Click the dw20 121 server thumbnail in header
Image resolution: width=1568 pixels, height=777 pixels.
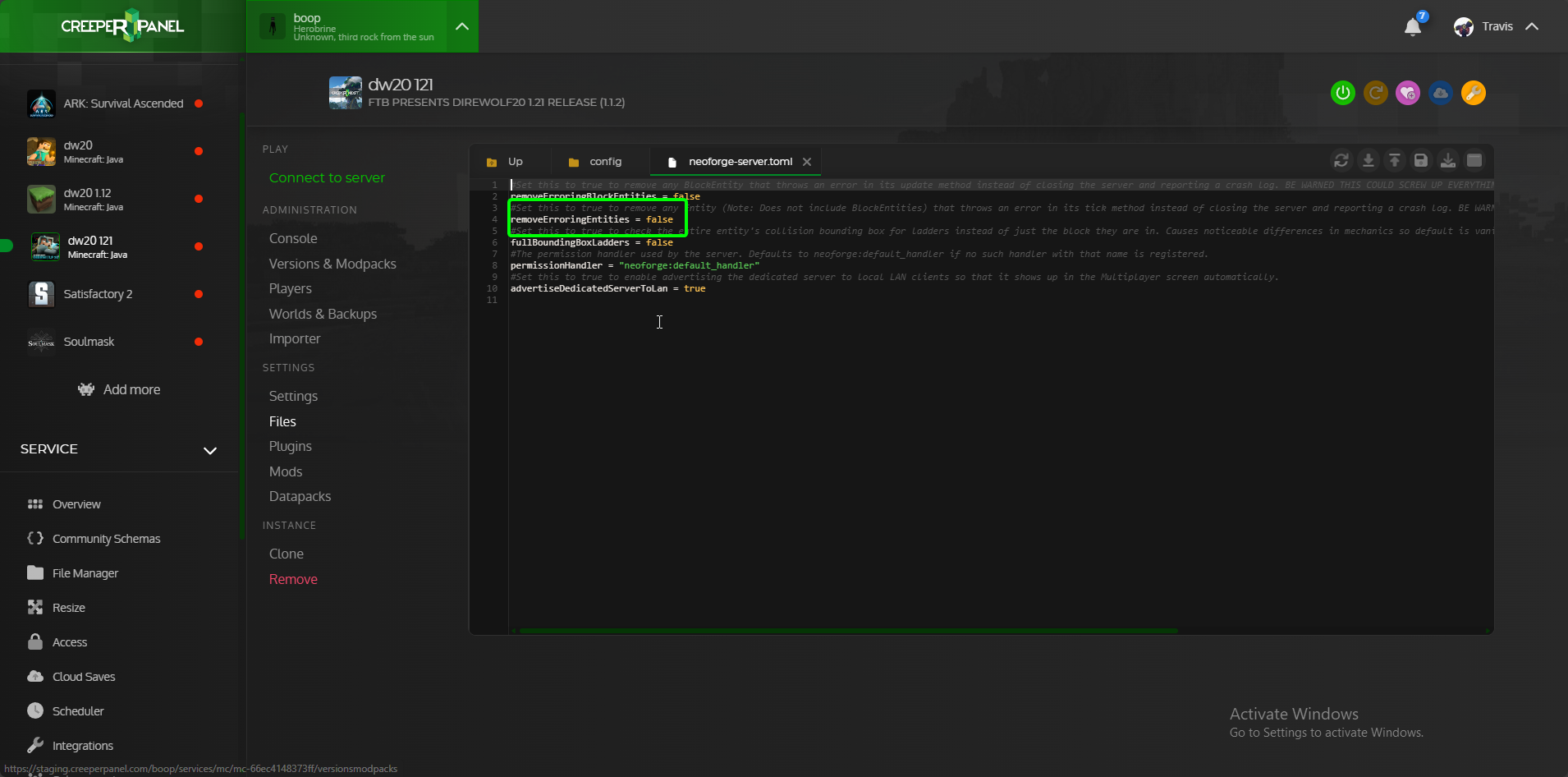(x=346, y=93)
